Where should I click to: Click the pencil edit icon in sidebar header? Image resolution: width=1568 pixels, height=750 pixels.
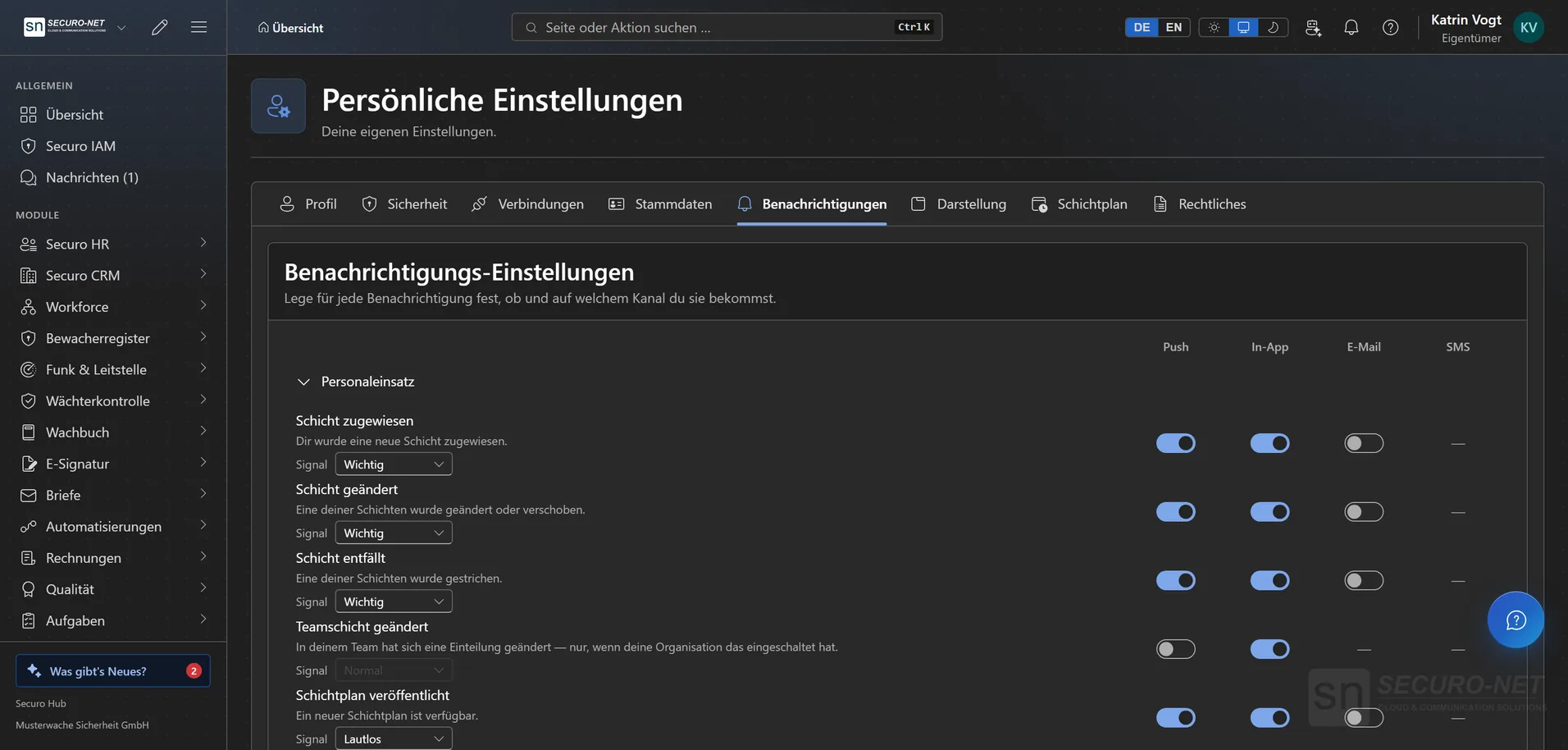click(x=160, y=27)
